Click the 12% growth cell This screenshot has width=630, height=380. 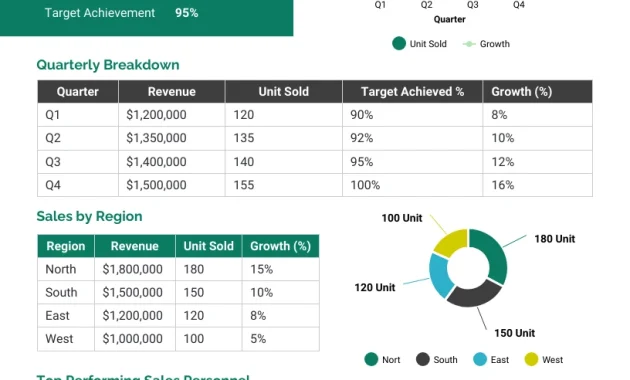coord(537,162)
